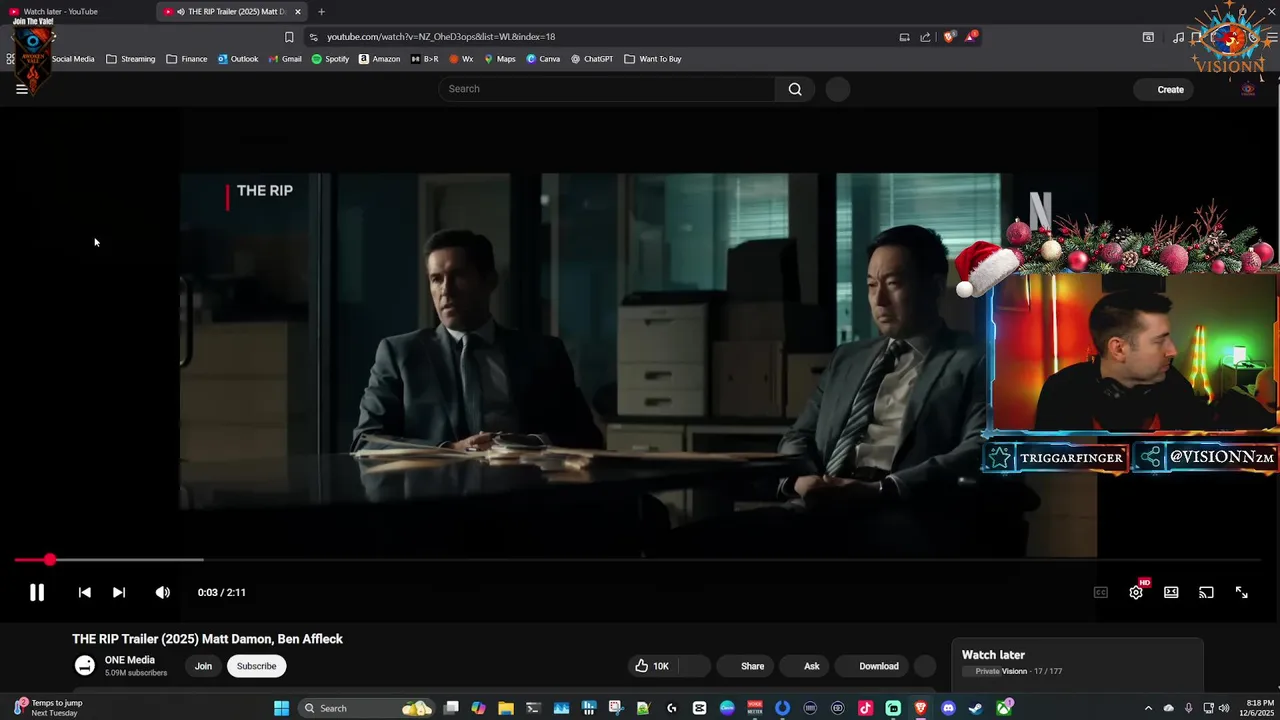Click the taskbar volume speaker icon
Viewport: 1280px width, 720px height.
pos(1224,708)
